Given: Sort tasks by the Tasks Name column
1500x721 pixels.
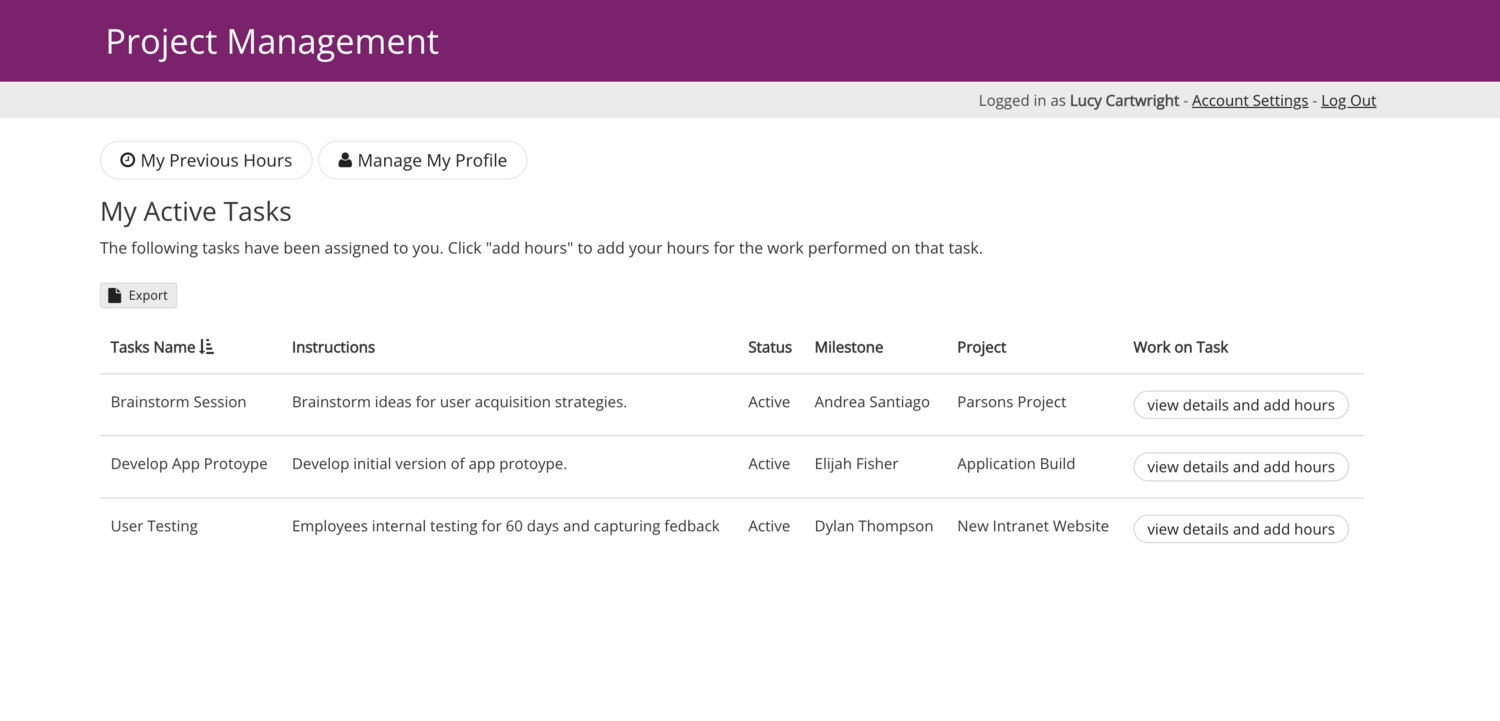Looking at the screenshot, I should [x=152, y=346].
